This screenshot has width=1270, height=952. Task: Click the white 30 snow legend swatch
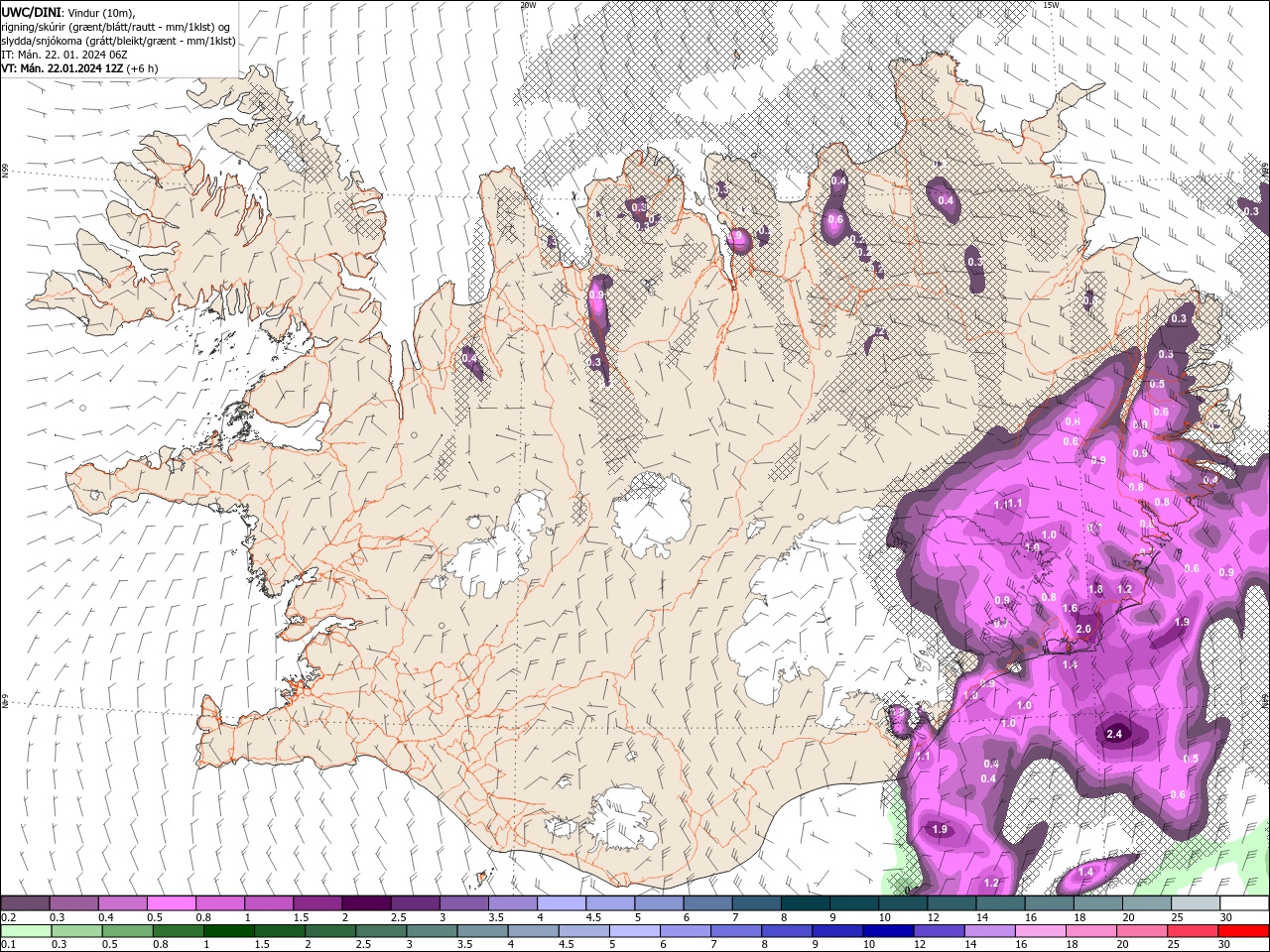pos(1244,903)
